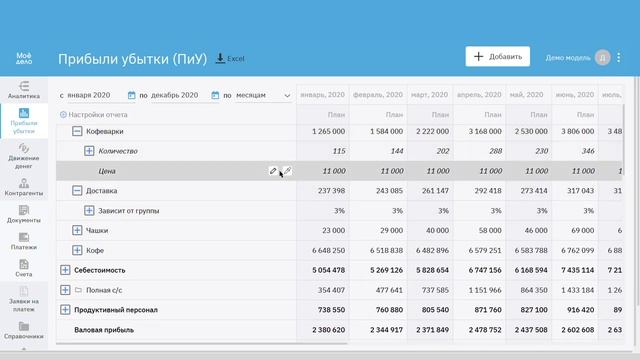Expand the Чашки row
The height and width of the screenshot is (360, 640).
77,230
